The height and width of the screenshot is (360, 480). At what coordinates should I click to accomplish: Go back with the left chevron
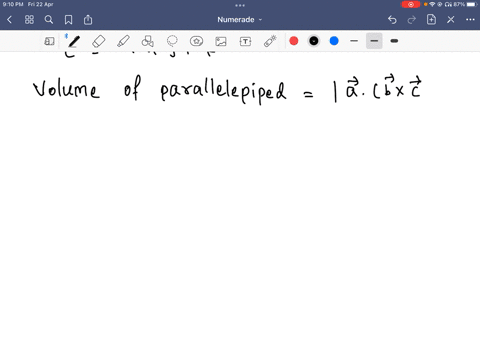(x=9, y=20)
